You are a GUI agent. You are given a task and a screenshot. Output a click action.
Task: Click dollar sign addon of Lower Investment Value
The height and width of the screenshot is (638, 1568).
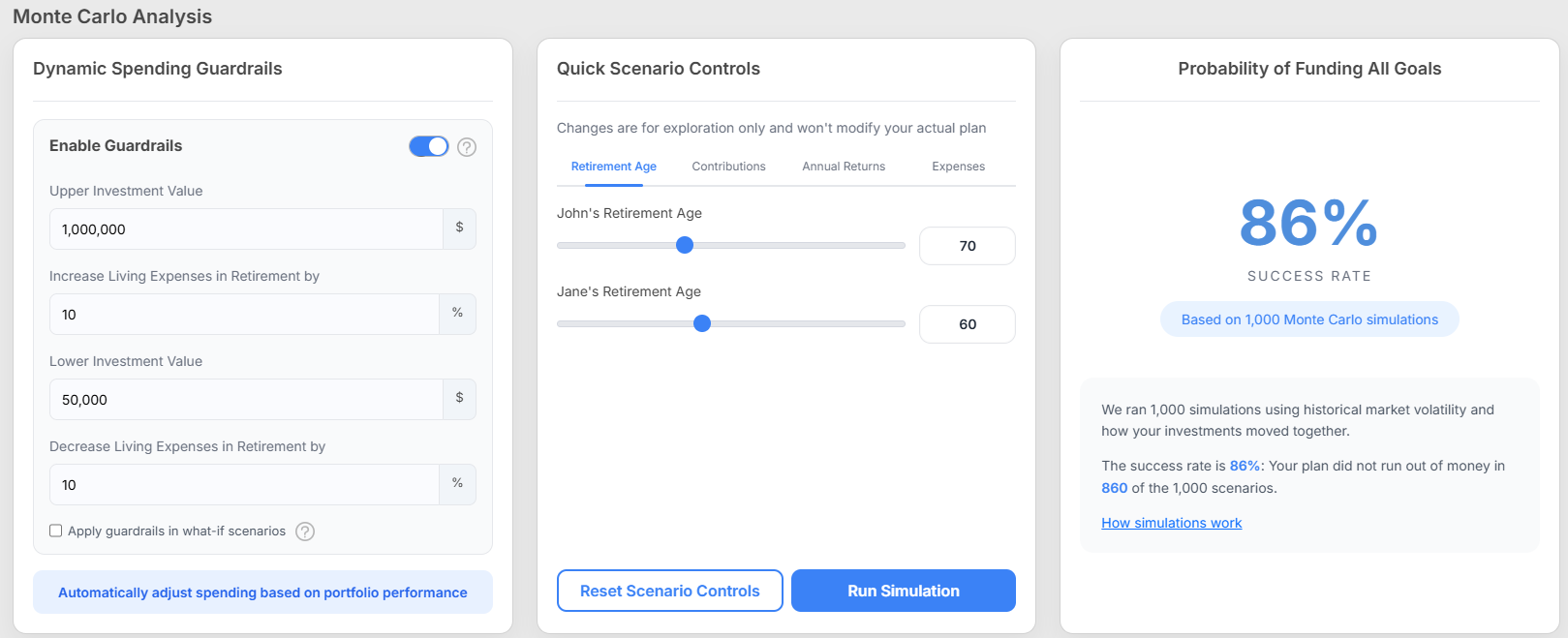point(459,399)
